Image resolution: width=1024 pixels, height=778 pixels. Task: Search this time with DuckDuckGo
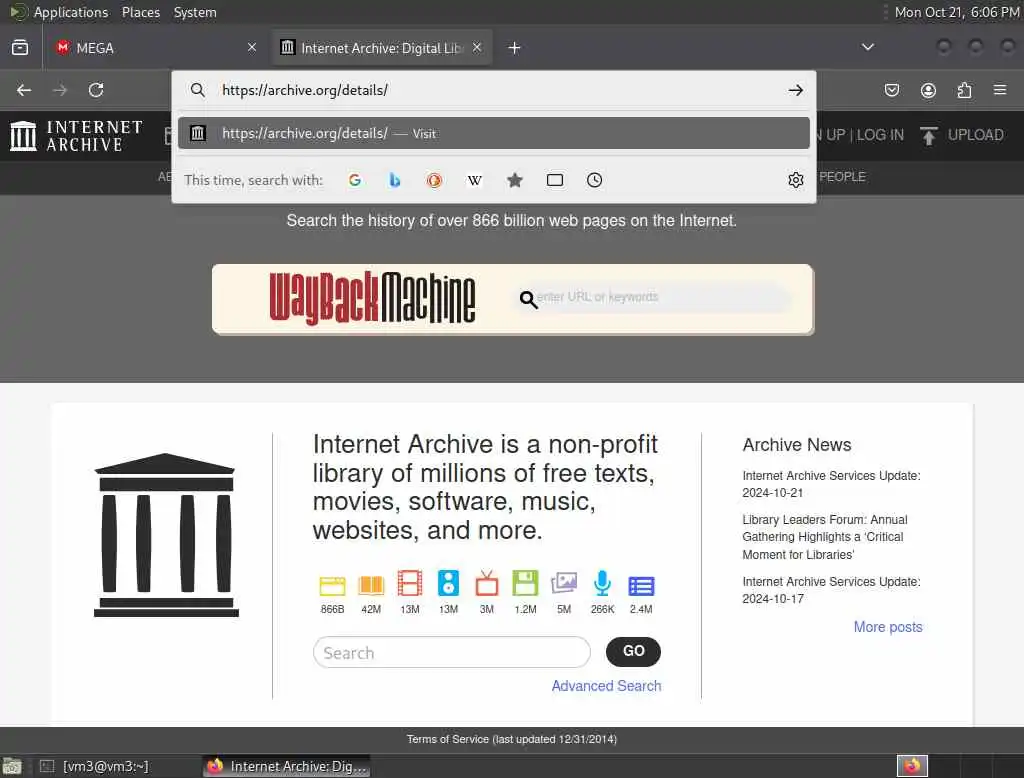pos(434,180)
